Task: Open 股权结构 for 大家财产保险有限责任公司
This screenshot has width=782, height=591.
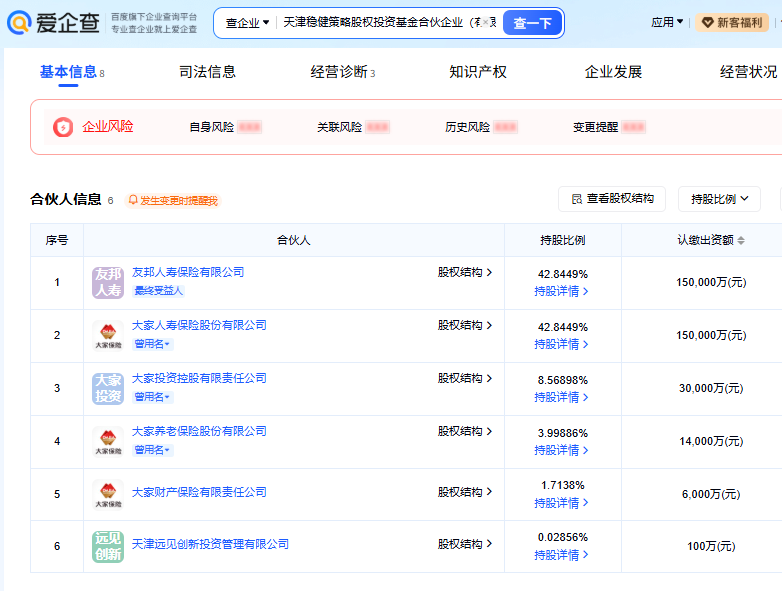Action: [x=465, y=492]
